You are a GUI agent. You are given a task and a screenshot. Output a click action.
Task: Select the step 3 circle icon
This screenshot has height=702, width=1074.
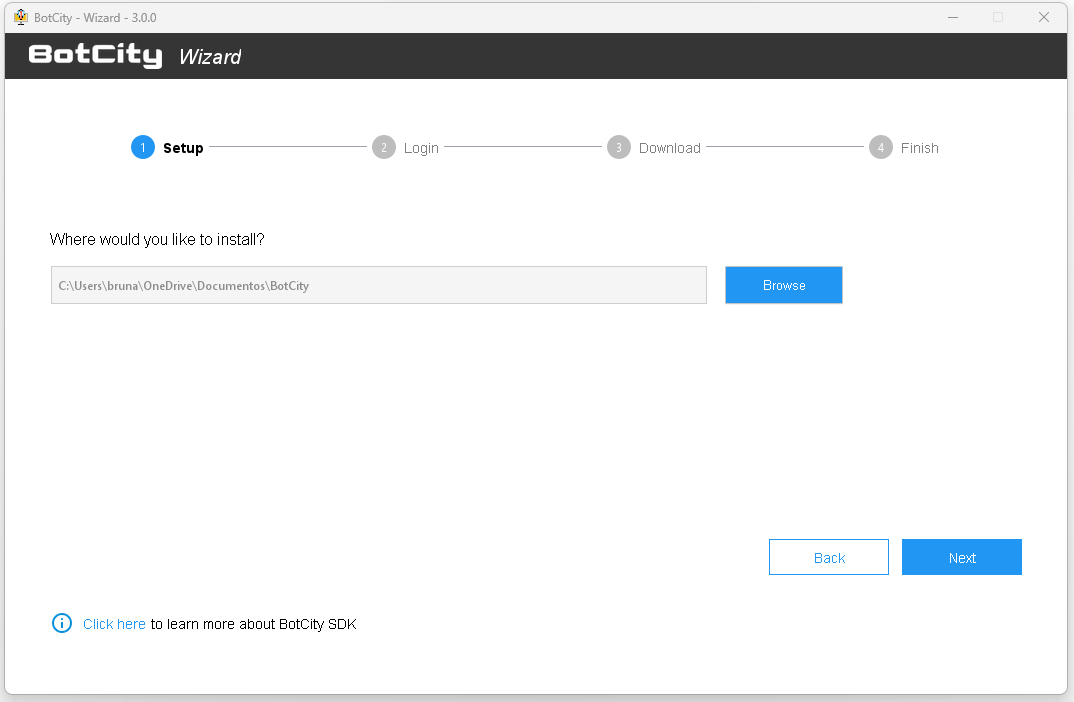click(x=619, y=148)
